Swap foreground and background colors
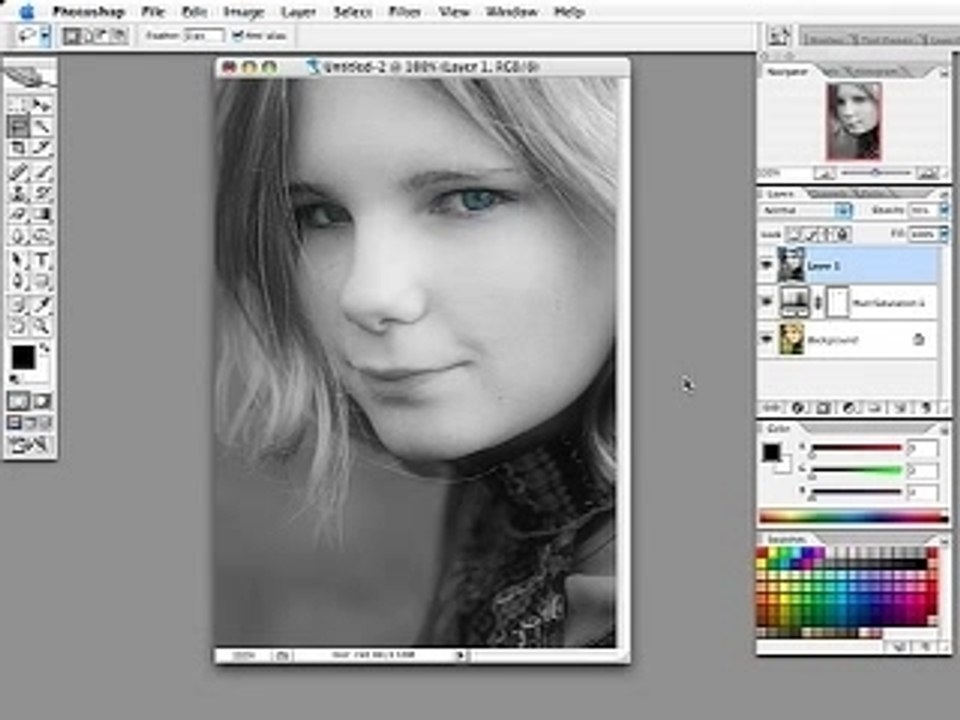This screenshot has height=720, width=960. [x=45, y=348]
